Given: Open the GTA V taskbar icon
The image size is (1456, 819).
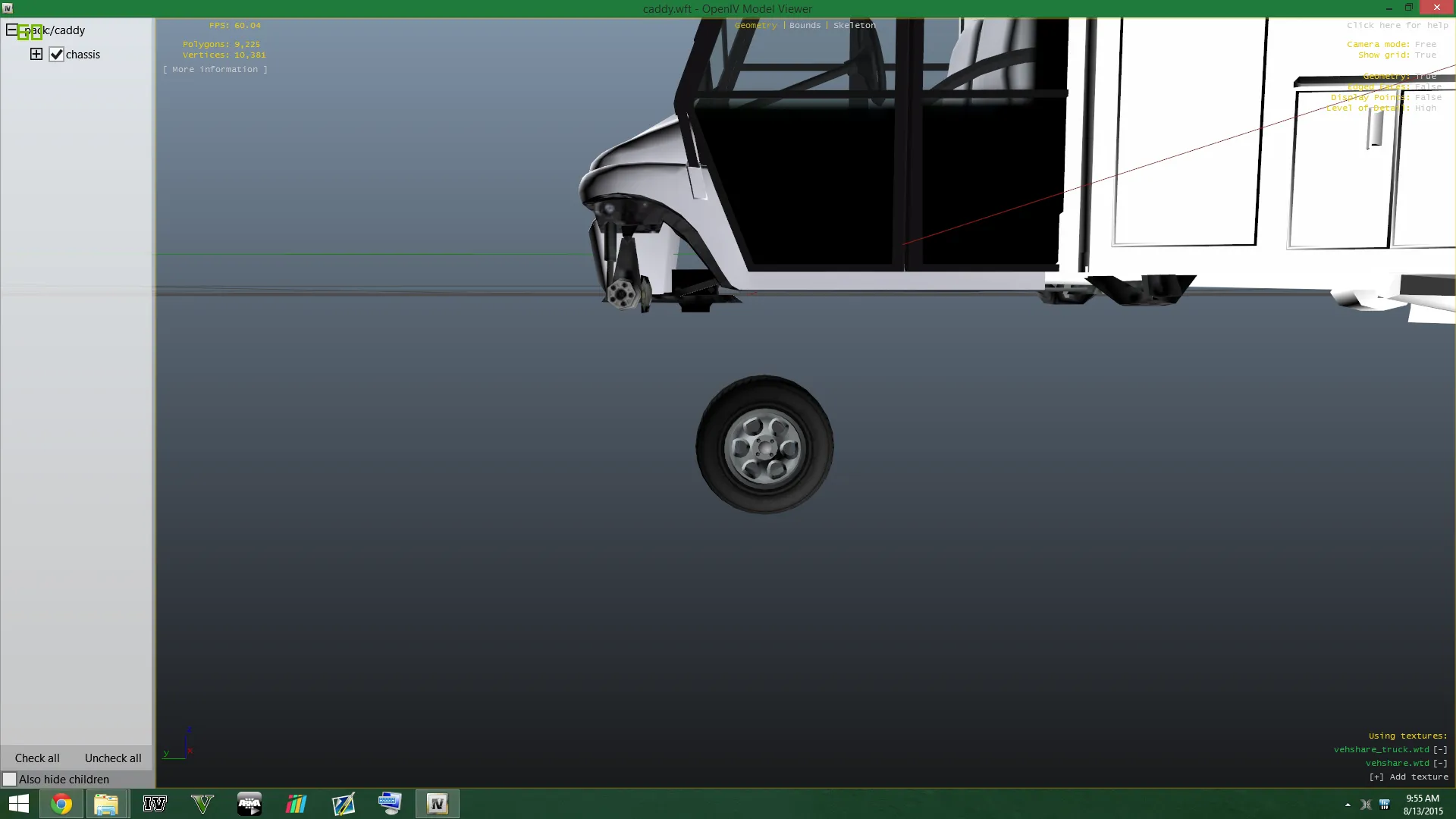Looking at the screenshot, I should 202,804.
